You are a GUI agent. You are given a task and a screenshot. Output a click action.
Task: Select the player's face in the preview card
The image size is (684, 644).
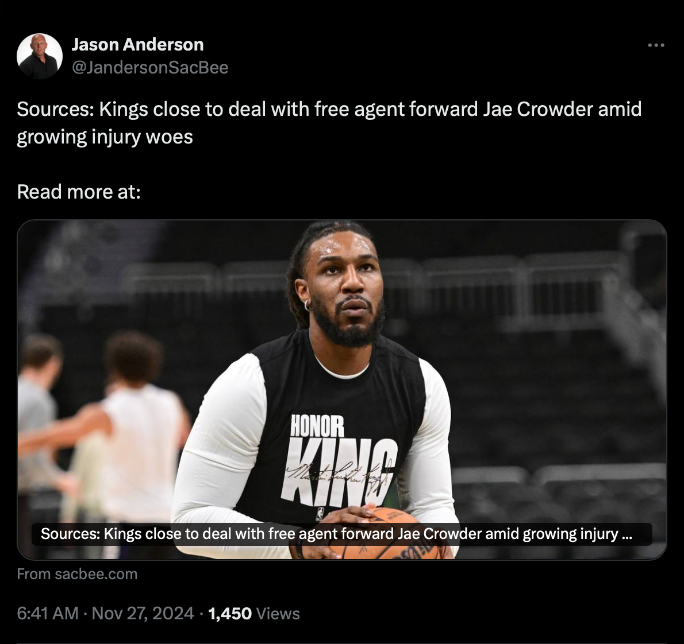(x=347, y=288)
